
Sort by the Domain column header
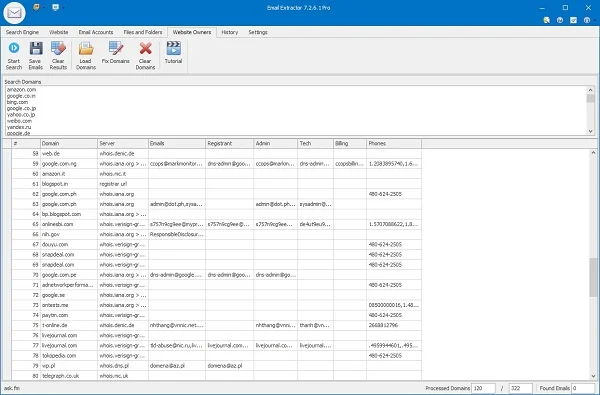(69, 144)
